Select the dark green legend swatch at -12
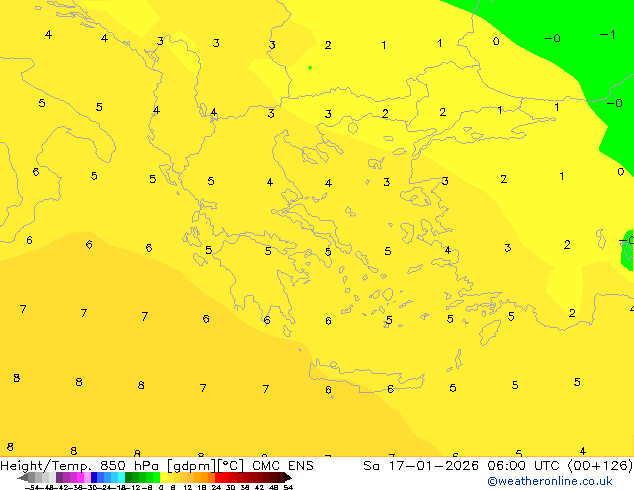 129,477
